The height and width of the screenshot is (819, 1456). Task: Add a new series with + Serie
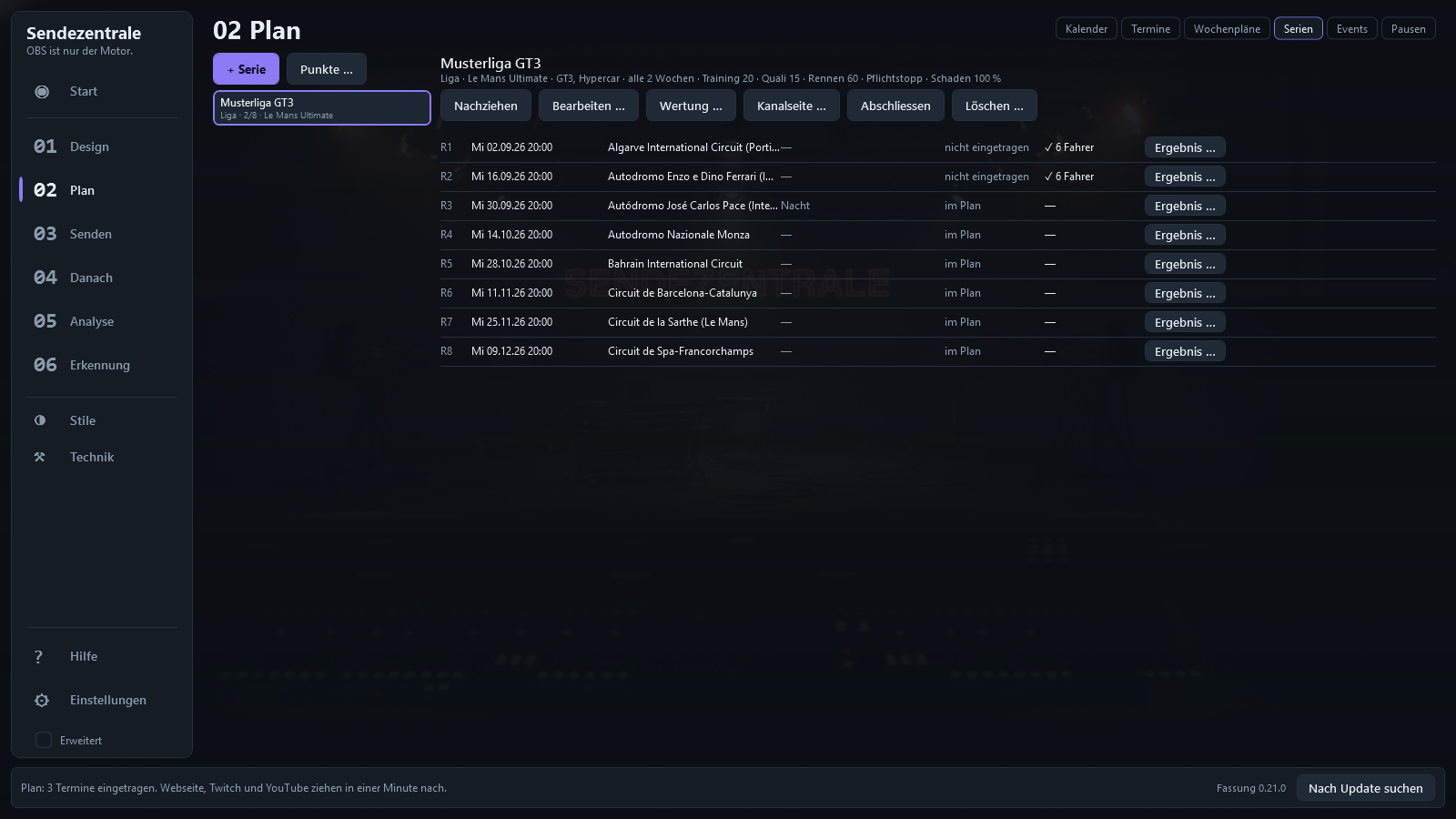(x=247, y=69)
